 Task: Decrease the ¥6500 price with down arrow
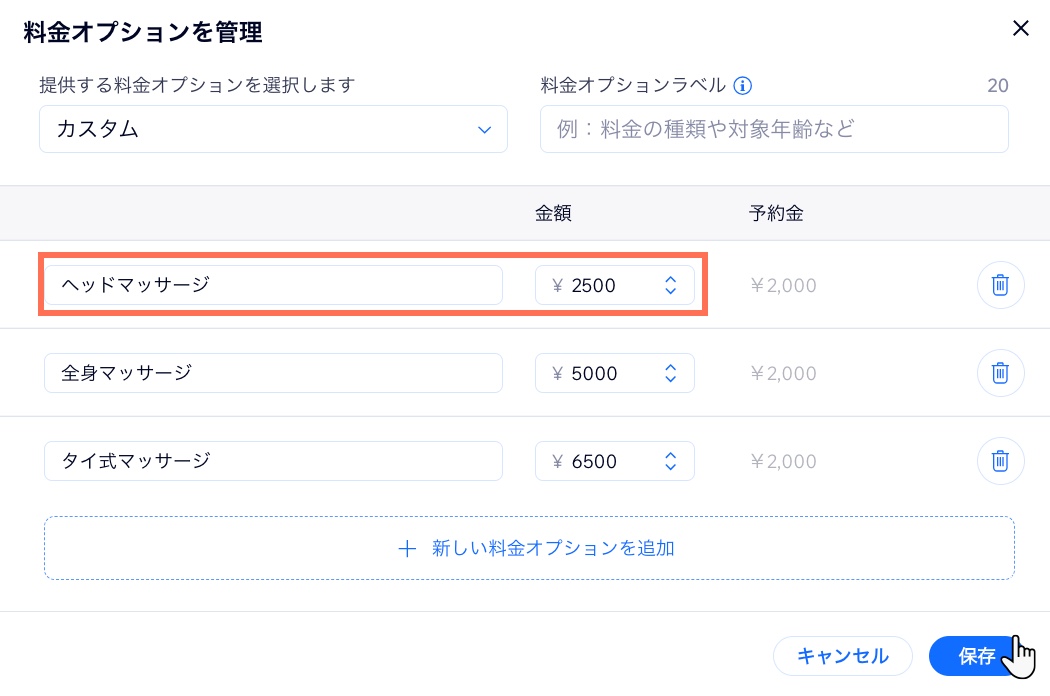[x=671, y=468]
